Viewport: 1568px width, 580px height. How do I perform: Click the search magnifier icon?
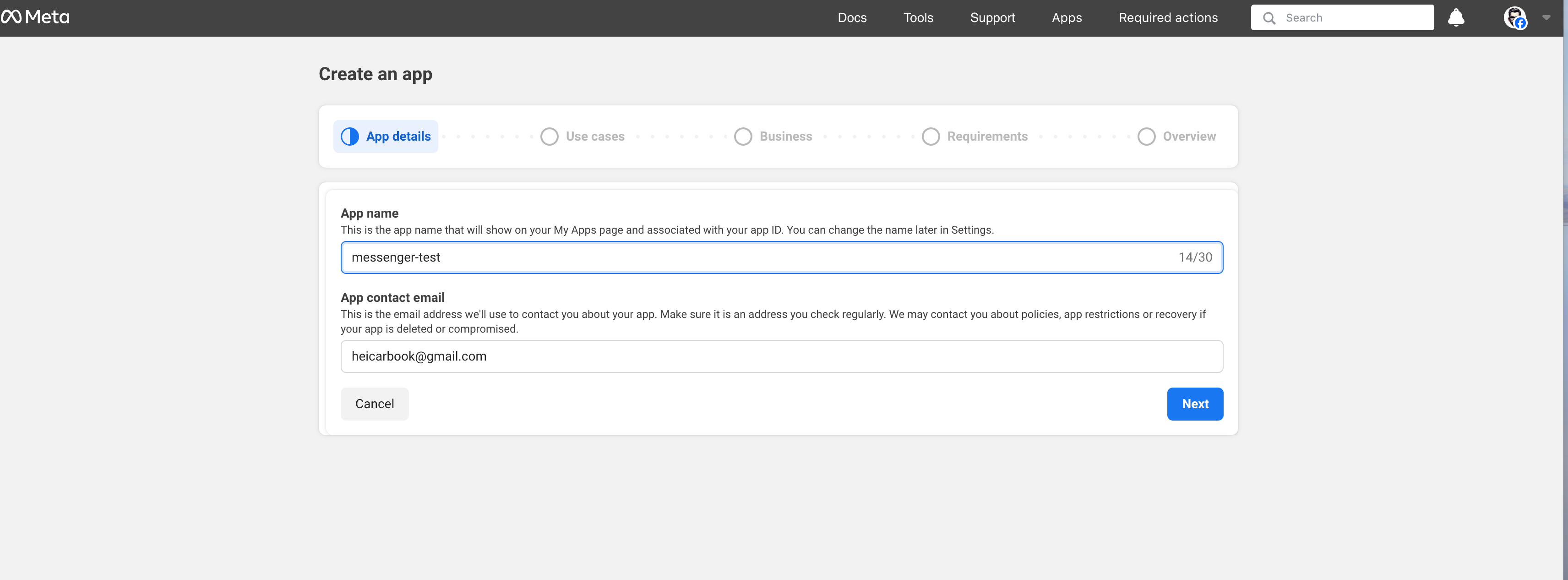coord(1269,18)
